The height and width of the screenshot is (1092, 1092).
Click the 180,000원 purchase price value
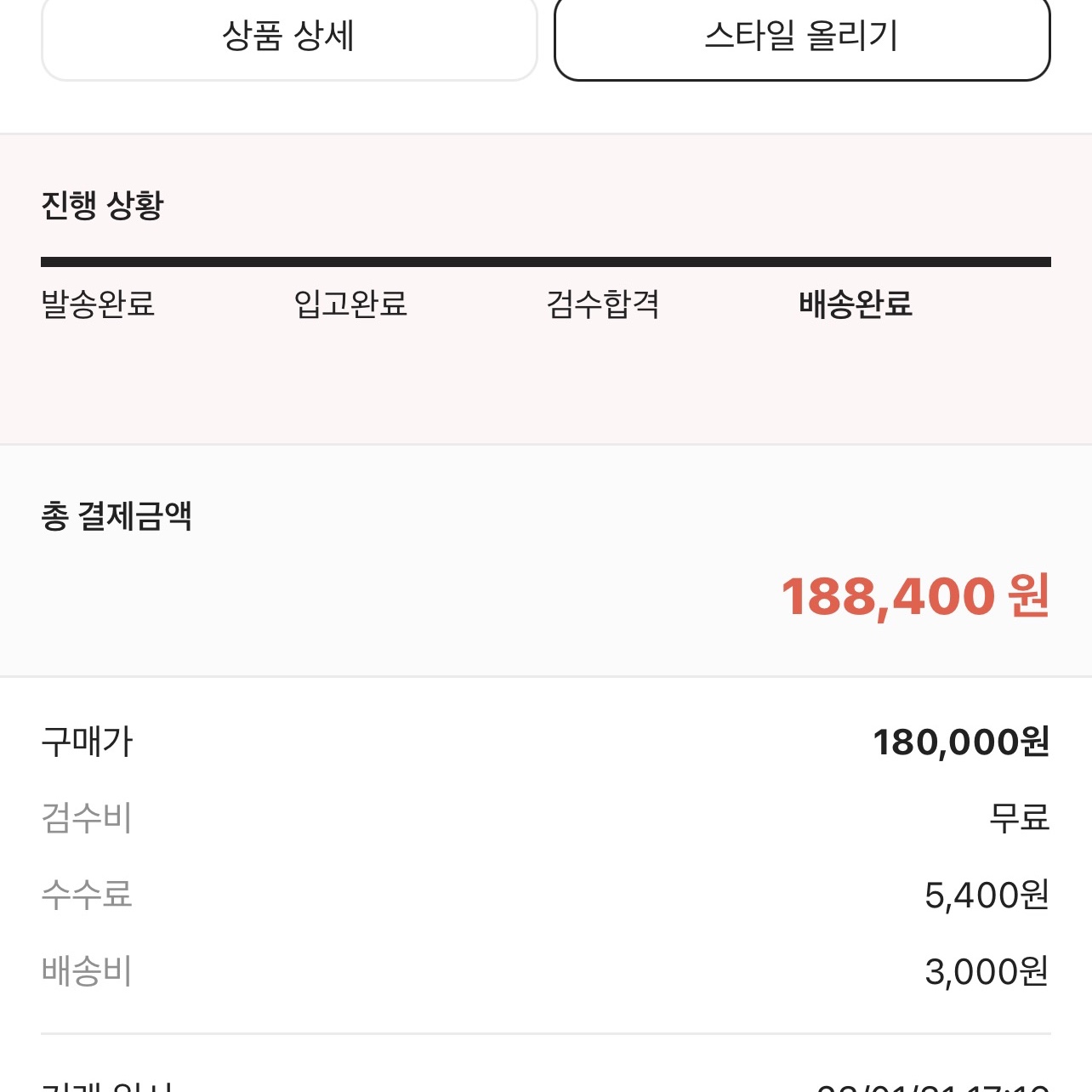pyautogui.click(x=961, y=742)
